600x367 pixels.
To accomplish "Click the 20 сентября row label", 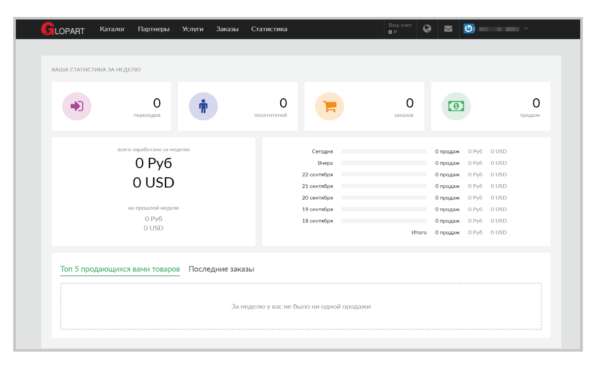I will click(x=317, y=198).
